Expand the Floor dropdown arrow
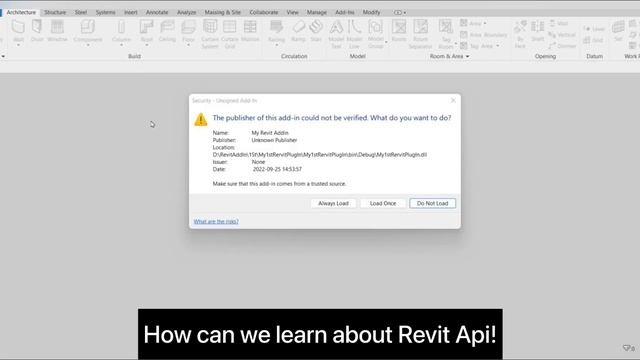Image resolution: width=640 pixels, height=360 pixels. click(x=188, y=45)
